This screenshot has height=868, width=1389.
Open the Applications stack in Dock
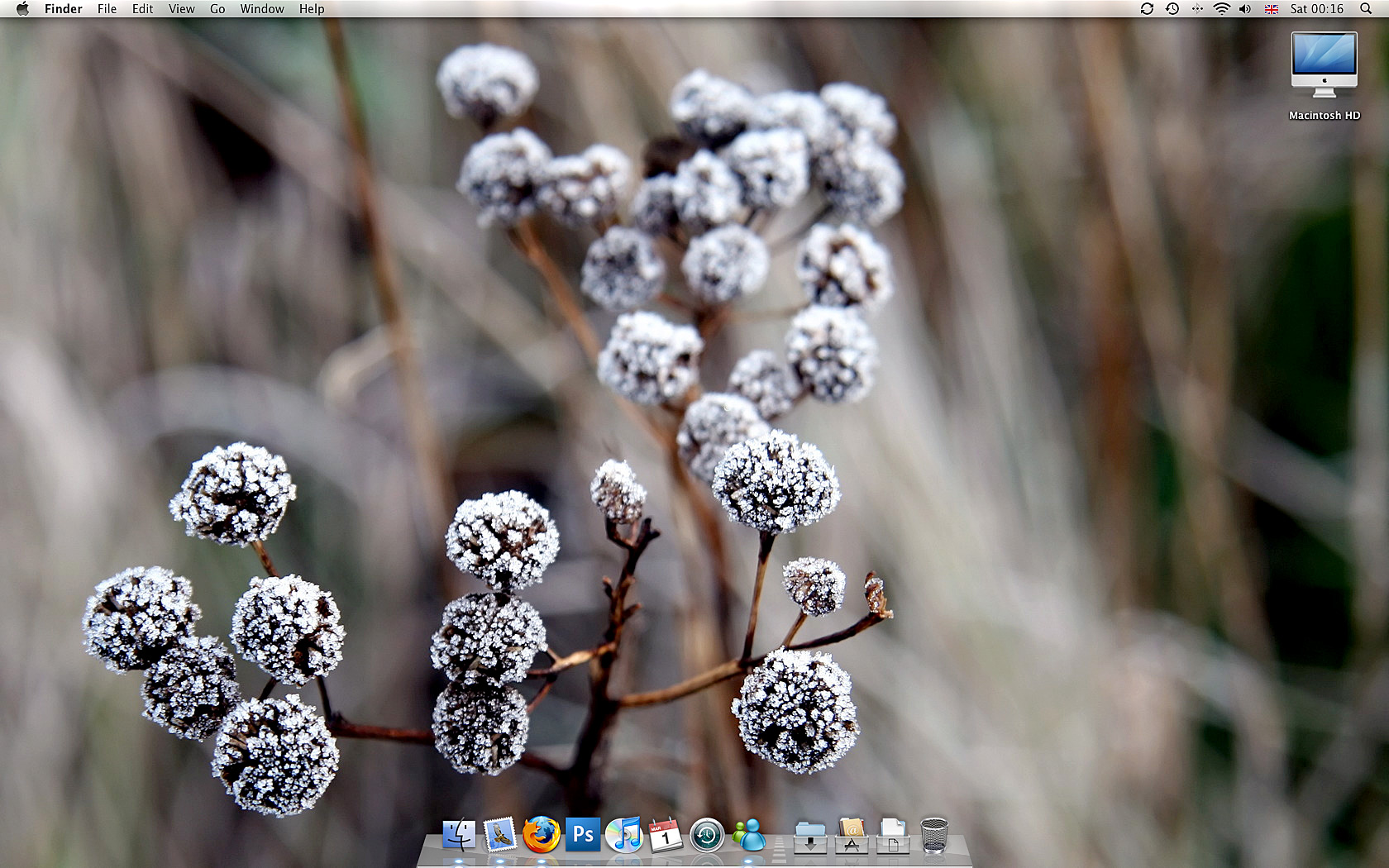point(852,836)
